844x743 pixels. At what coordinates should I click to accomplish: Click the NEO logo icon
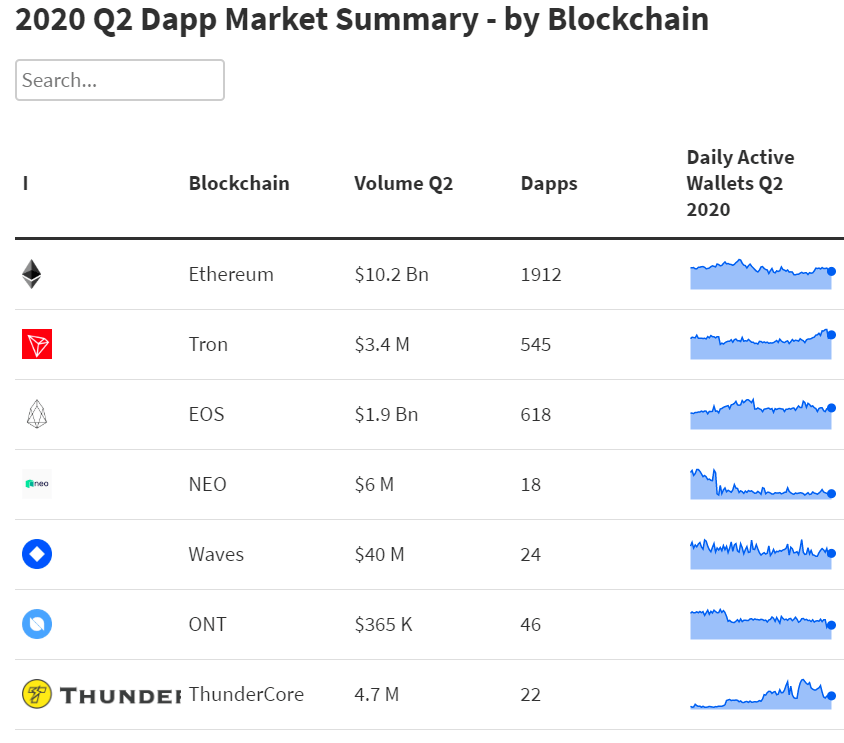[37, 484]
